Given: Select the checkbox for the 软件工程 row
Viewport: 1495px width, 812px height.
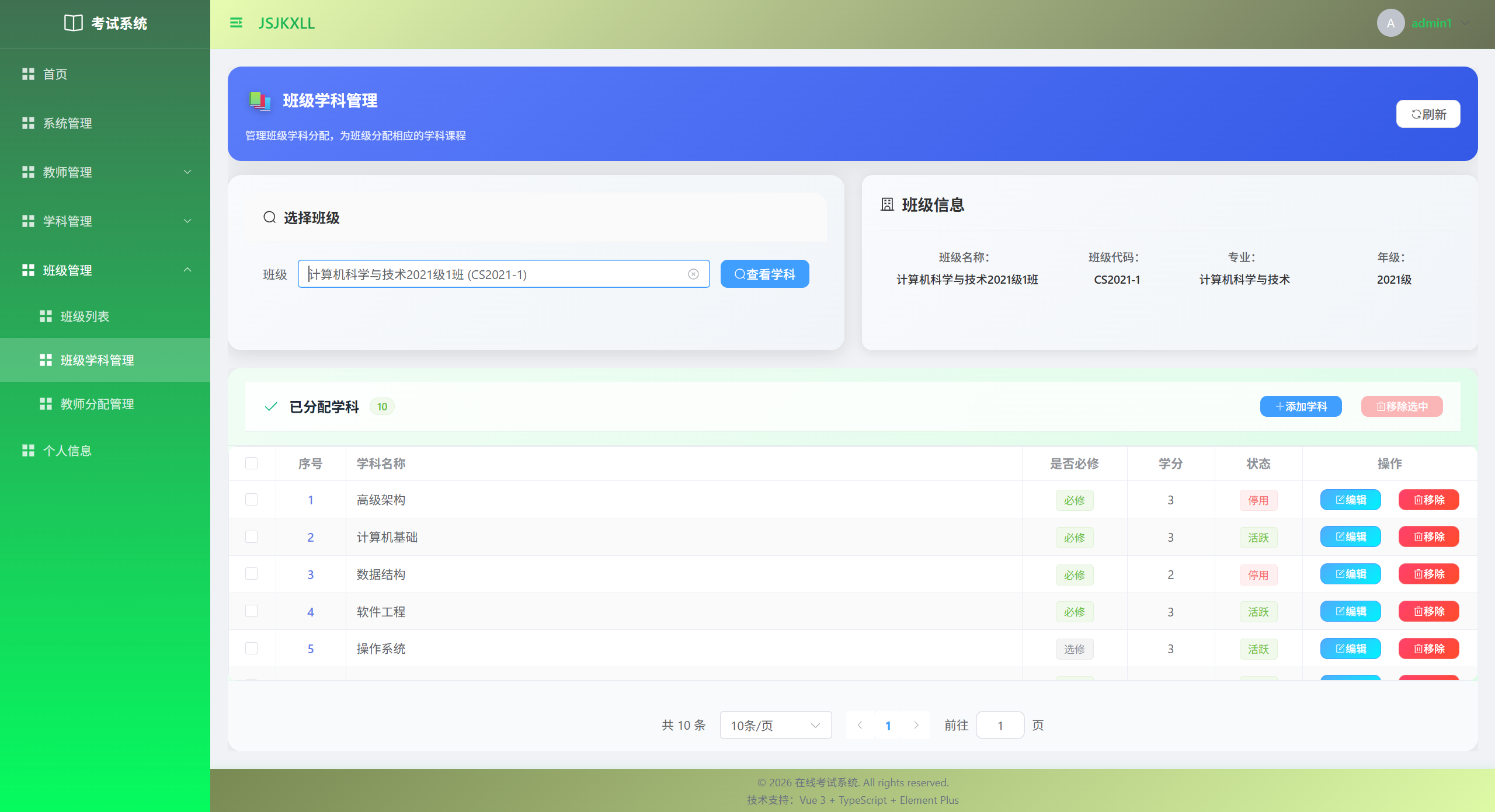Looking at the screenshot, I should tap(251, 611).
